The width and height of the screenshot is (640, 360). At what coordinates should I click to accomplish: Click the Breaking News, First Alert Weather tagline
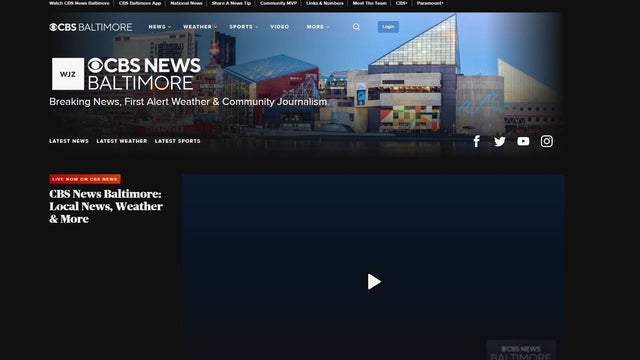tap(188, 102)
